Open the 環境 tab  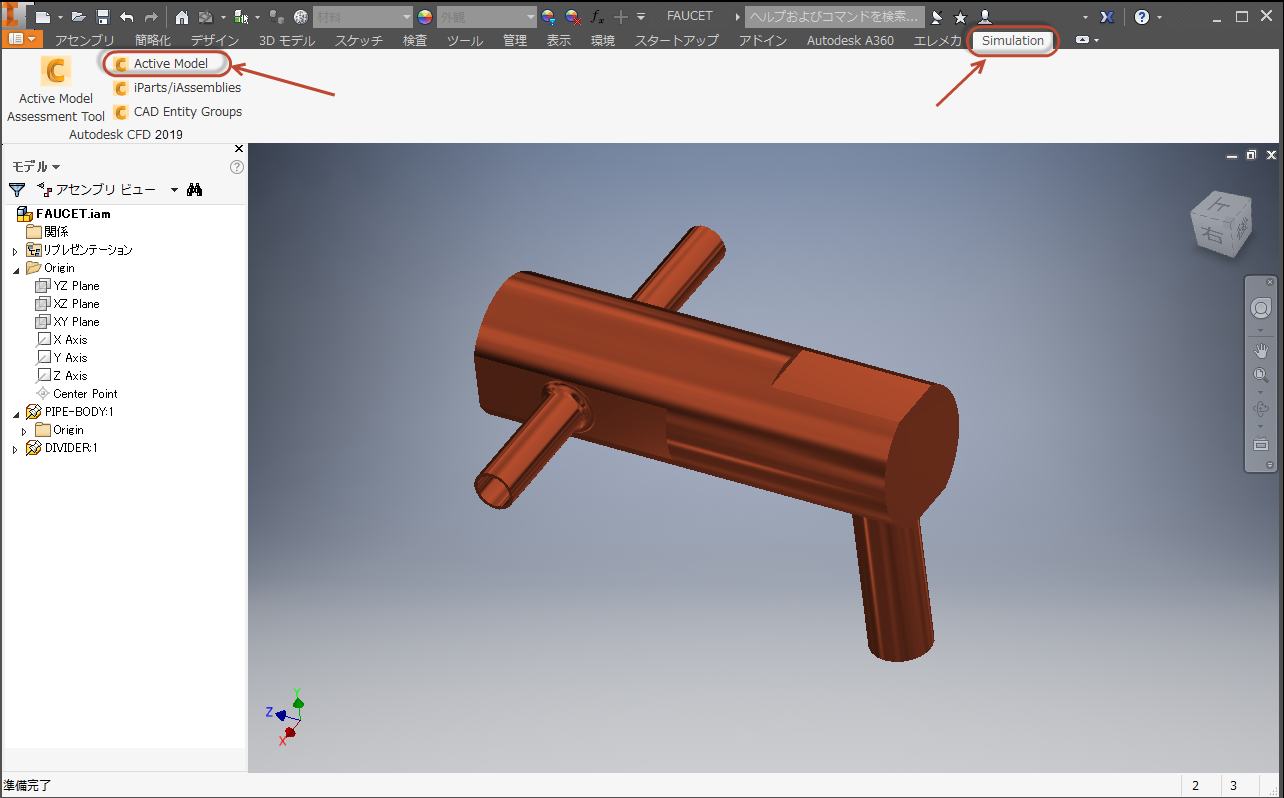[x=603, y=41]
